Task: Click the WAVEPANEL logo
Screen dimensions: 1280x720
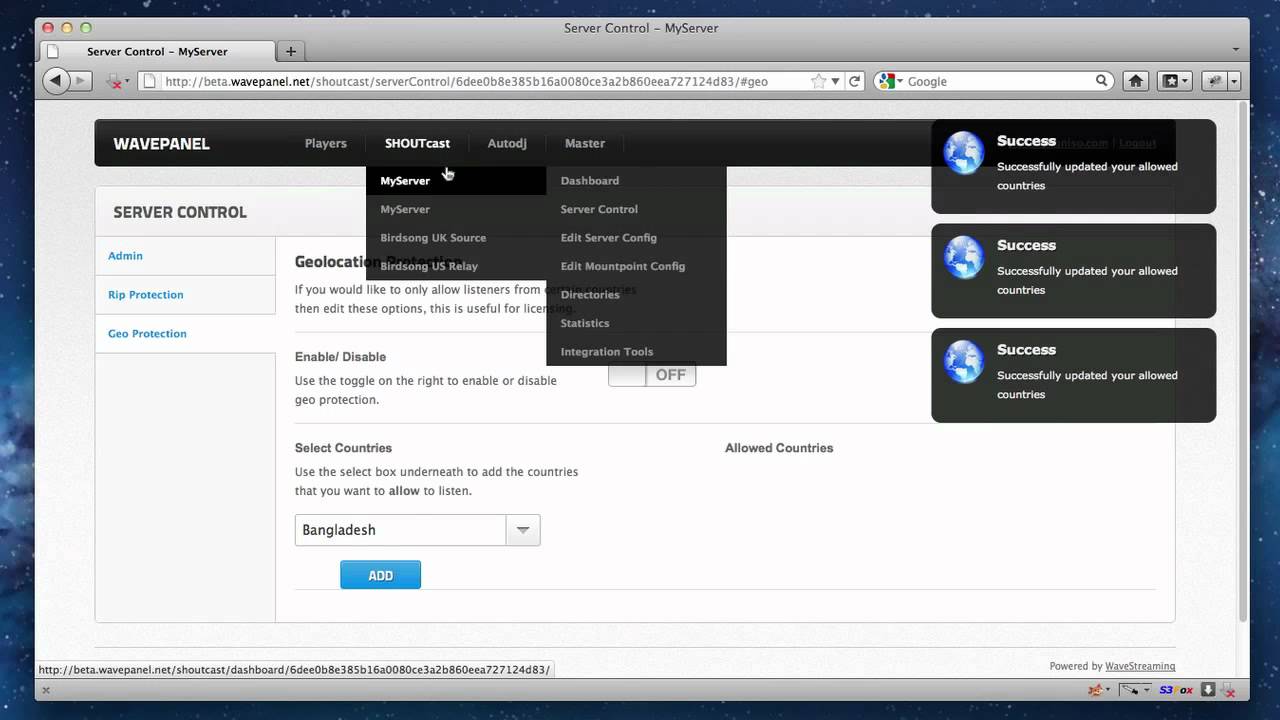Action: (161, 143)
